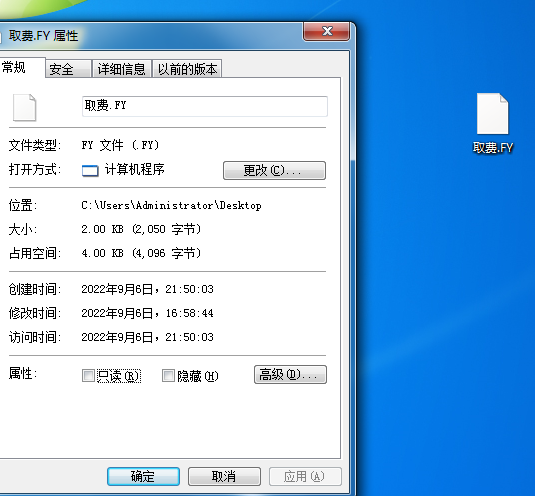Enable the 只读(R) checkbox
Image resolution: width=535 pixels, height=496 pixels.
pos(88,376)
